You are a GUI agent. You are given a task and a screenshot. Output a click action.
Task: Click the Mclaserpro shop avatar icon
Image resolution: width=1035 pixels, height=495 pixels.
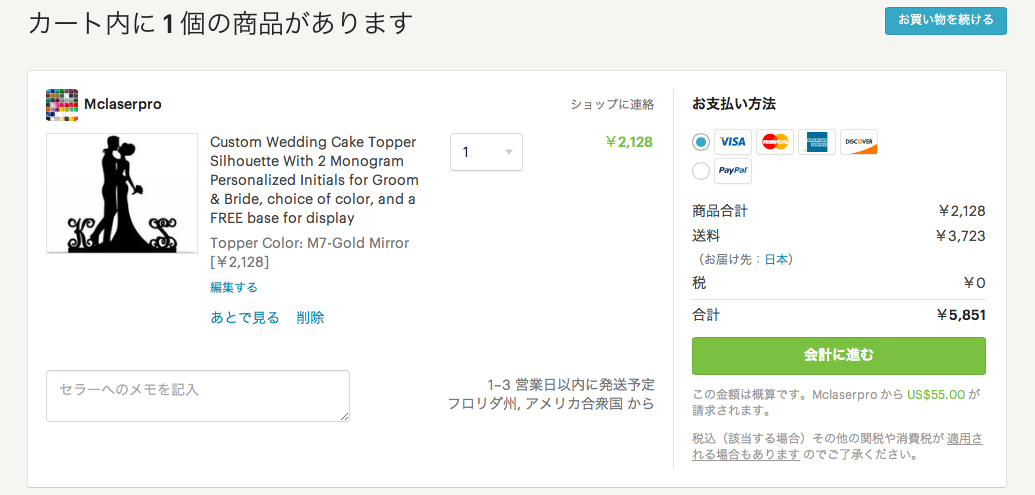[x=62, y=105]
